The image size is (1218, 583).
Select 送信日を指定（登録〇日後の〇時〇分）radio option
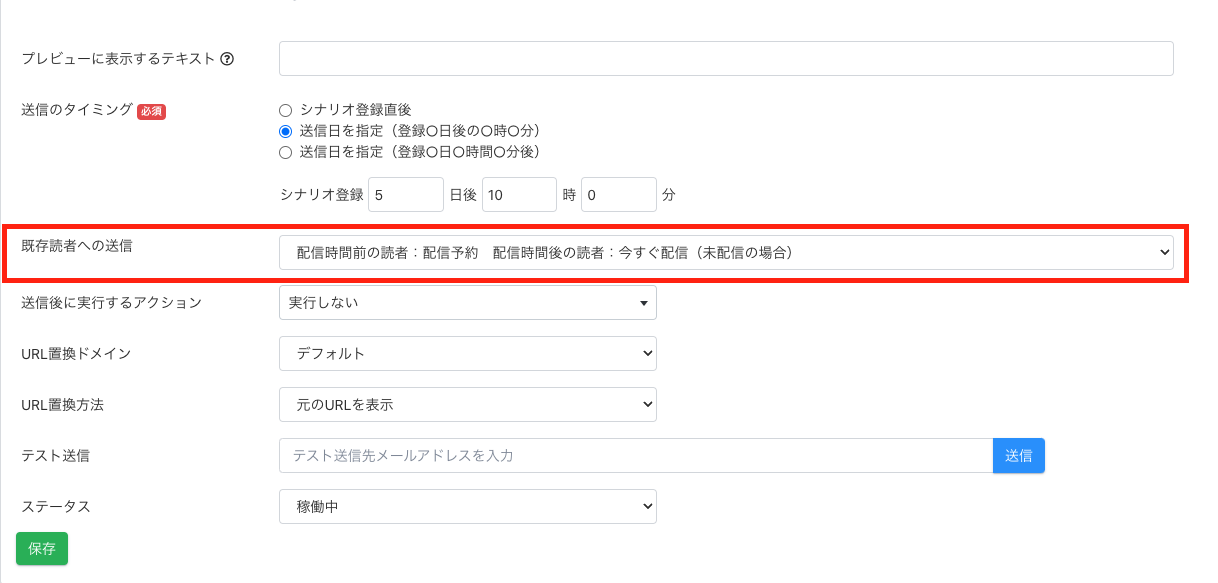[286, 131]
